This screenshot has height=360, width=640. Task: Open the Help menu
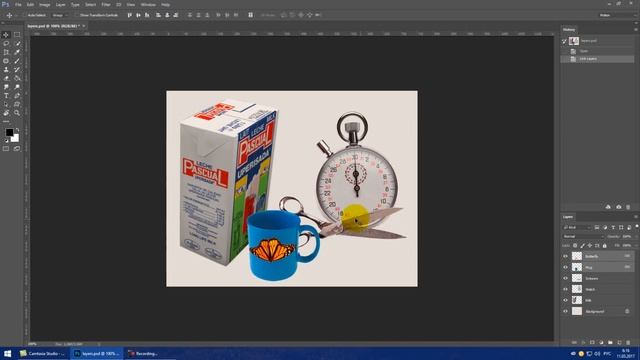165,4
